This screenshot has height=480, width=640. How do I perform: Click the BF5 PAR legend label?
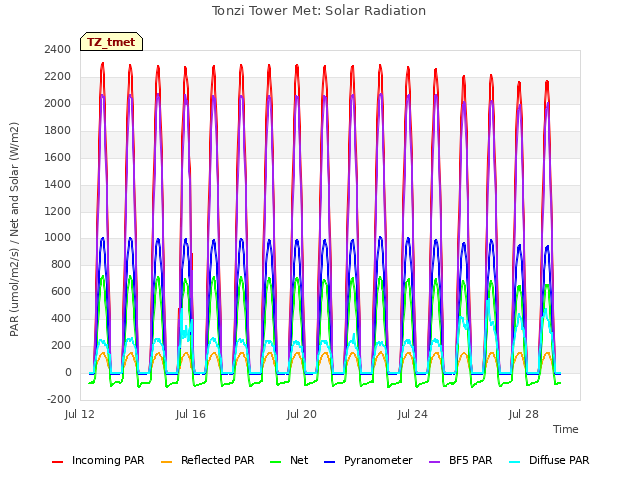(x=471, y=460)
